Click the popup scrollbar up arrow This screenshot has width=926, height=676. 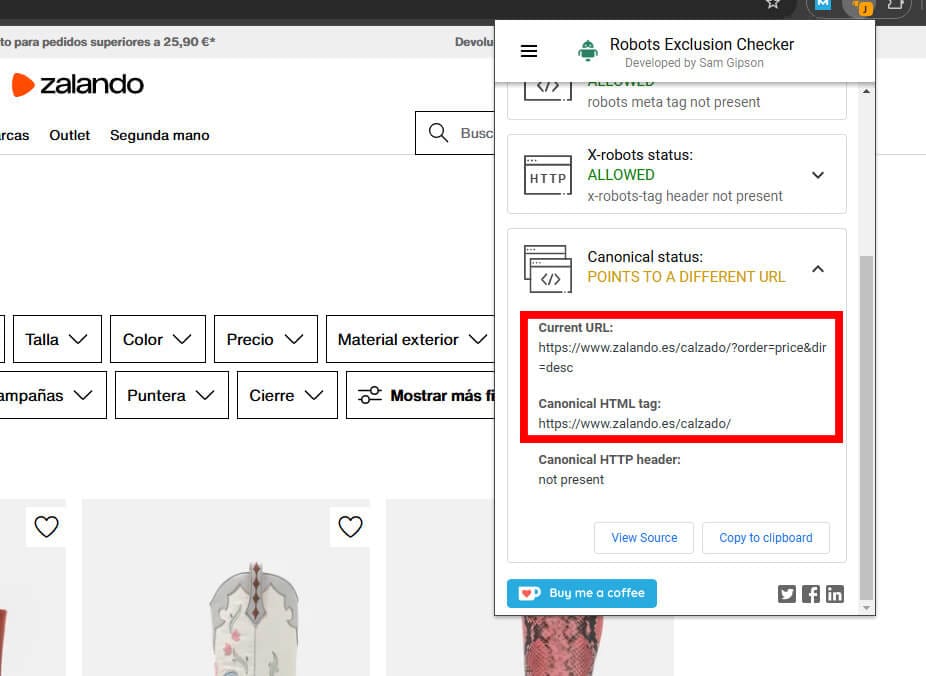866,92
